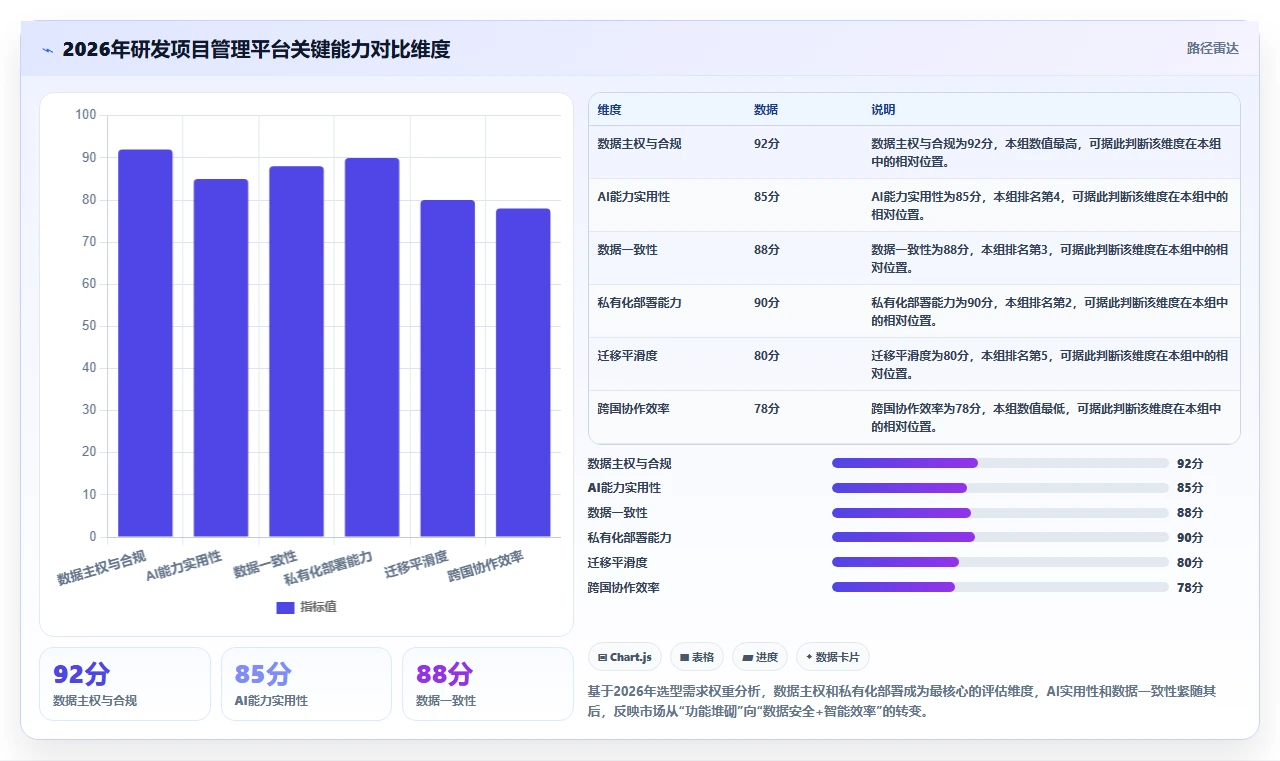Click the 数据主权与合规 bar in chart
Screen dimensions: 1280x761
click(x=145, y=343)
